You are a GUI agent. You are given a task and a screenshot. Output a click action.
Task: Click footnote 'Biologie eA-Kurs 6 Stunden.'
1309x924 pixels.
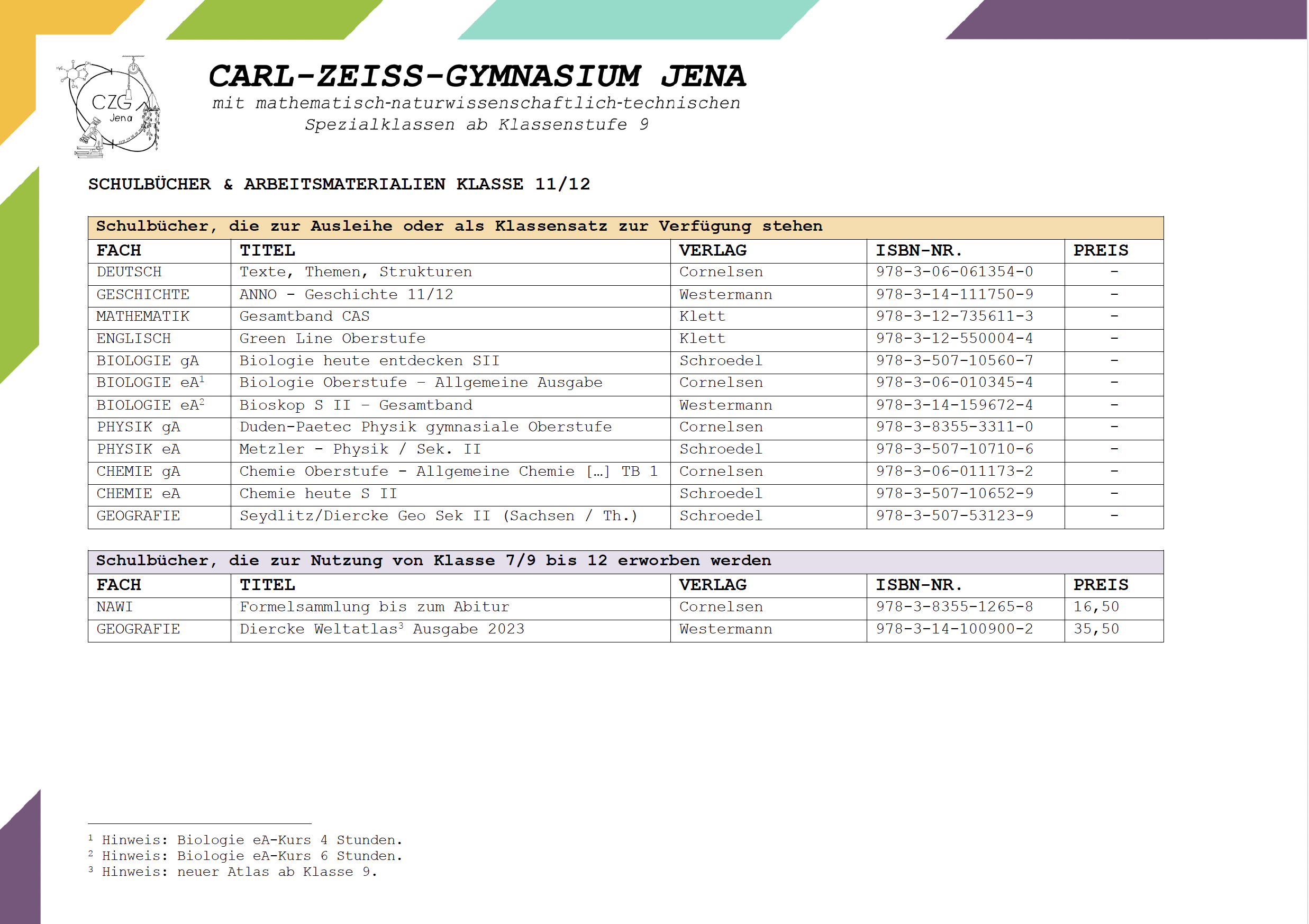click(x=289, y=856)
